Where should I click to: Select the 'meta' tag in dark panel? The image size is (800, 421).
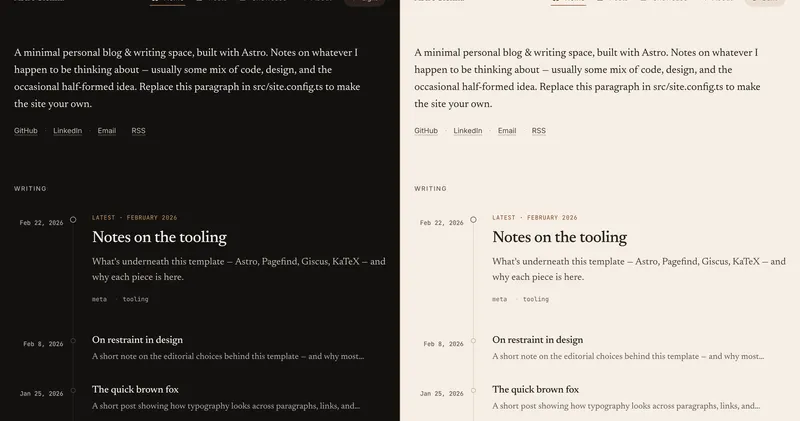pyautogui.click(x=99, y=299)
